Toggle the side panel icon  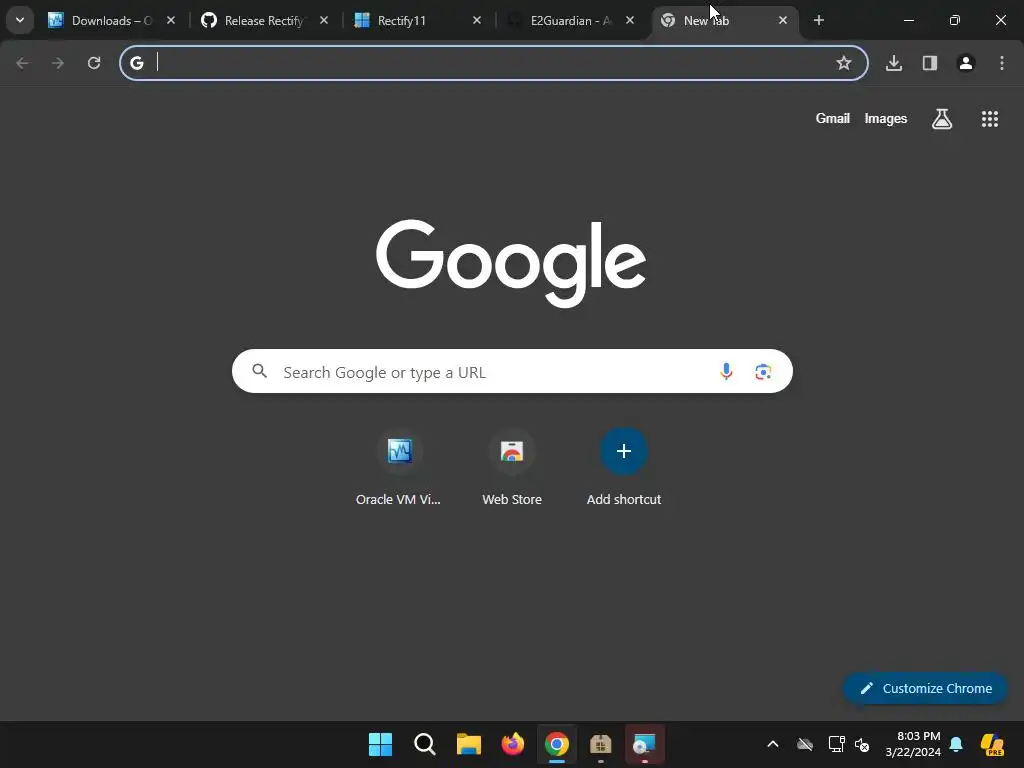coord(930,63)
